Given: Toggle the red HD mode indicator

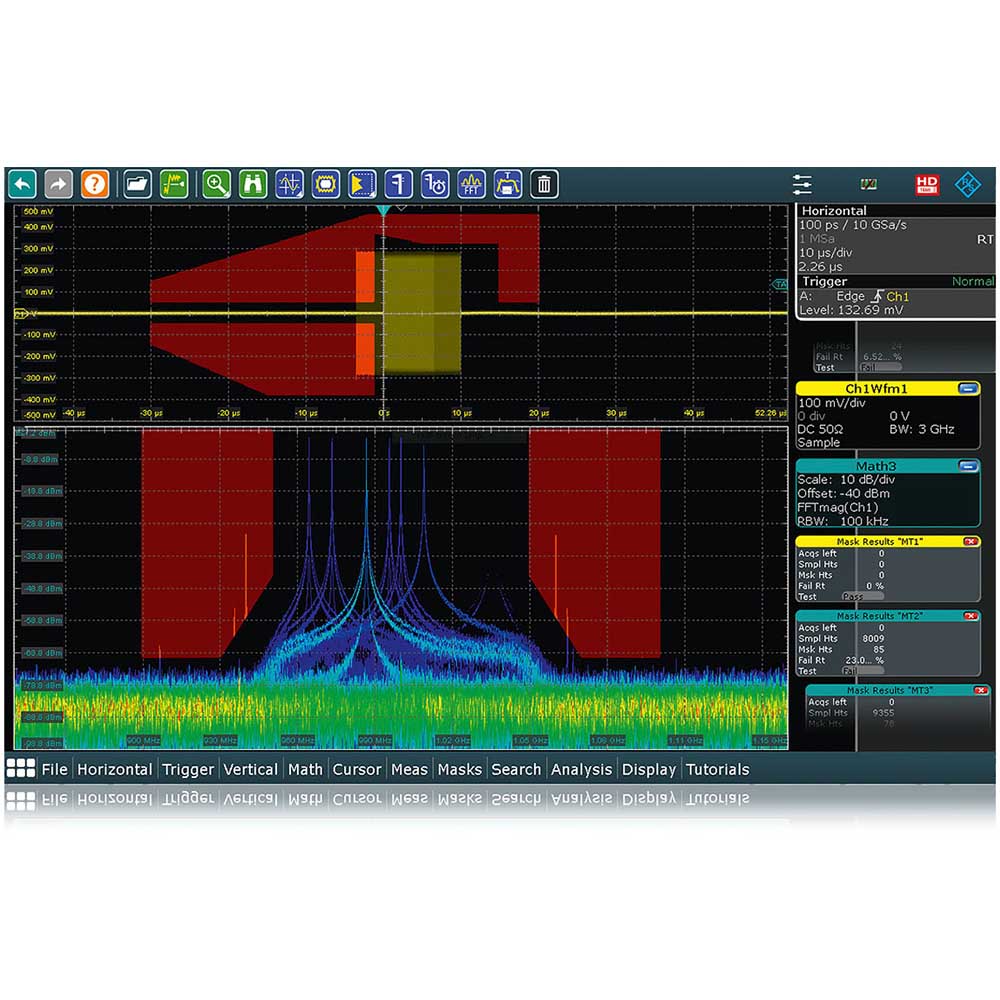Looking at the screenshot, I should 927,184.
